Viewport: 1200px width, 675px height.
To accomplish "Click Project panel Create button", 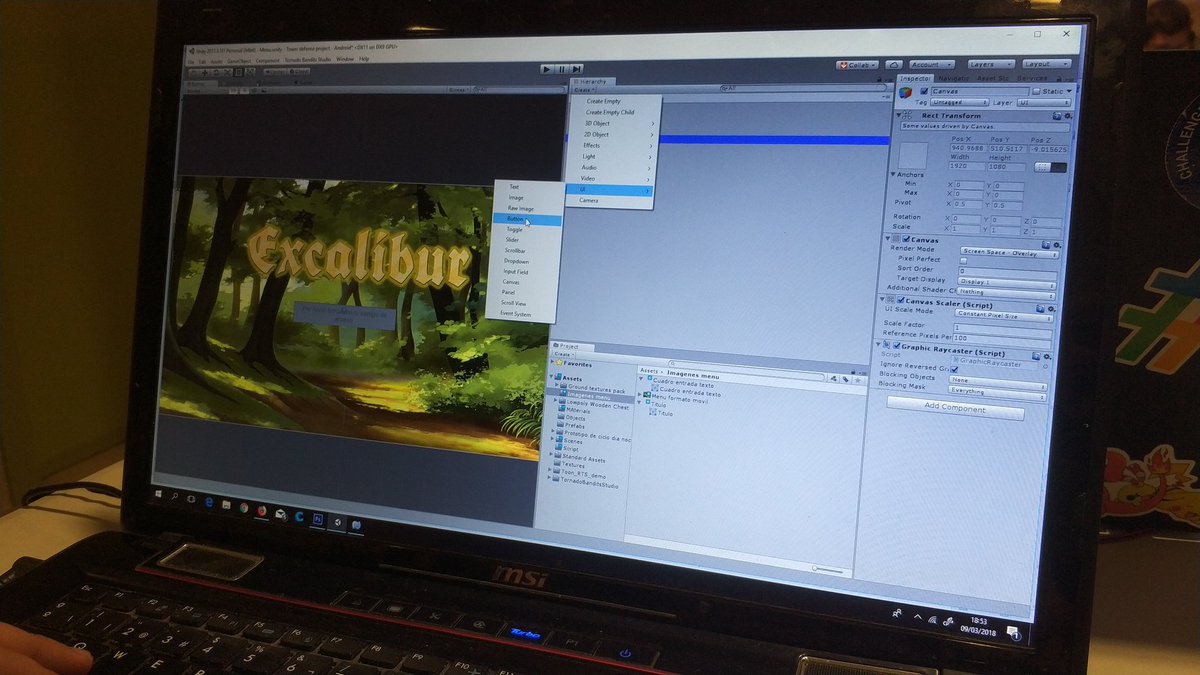I will [564, 355].
